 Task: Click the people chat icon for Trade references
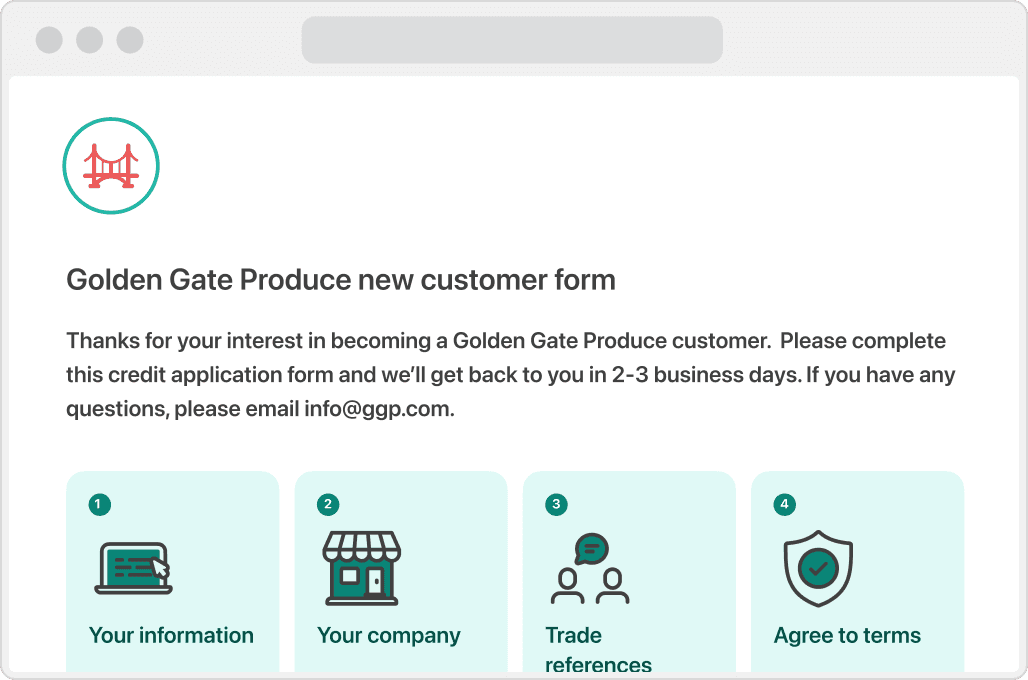(x=590, y=569)
